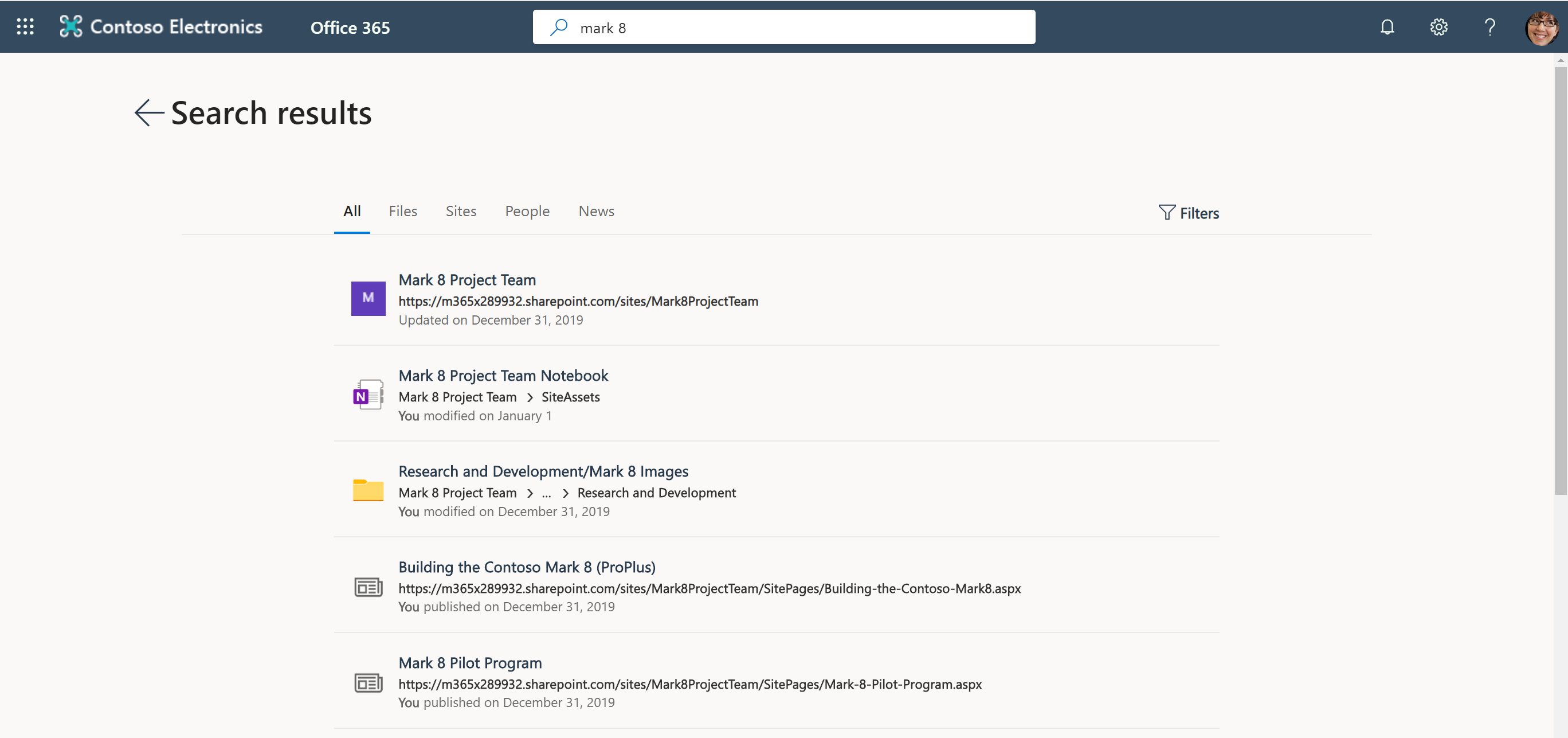The width and height of the screenshot is (1568, 738).
Task: Click the yellow folder icon
Action: 369,490
